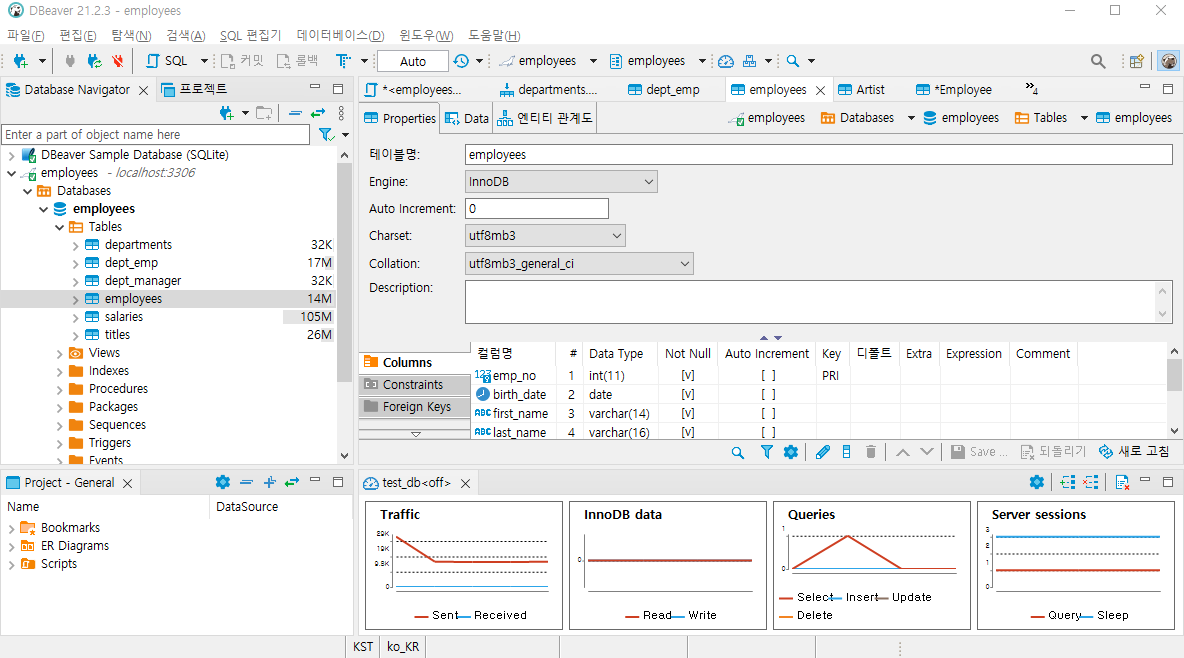Click the transaction log clock icon
Viewport: 1184px width, 658px height.
tap(461, 61)
